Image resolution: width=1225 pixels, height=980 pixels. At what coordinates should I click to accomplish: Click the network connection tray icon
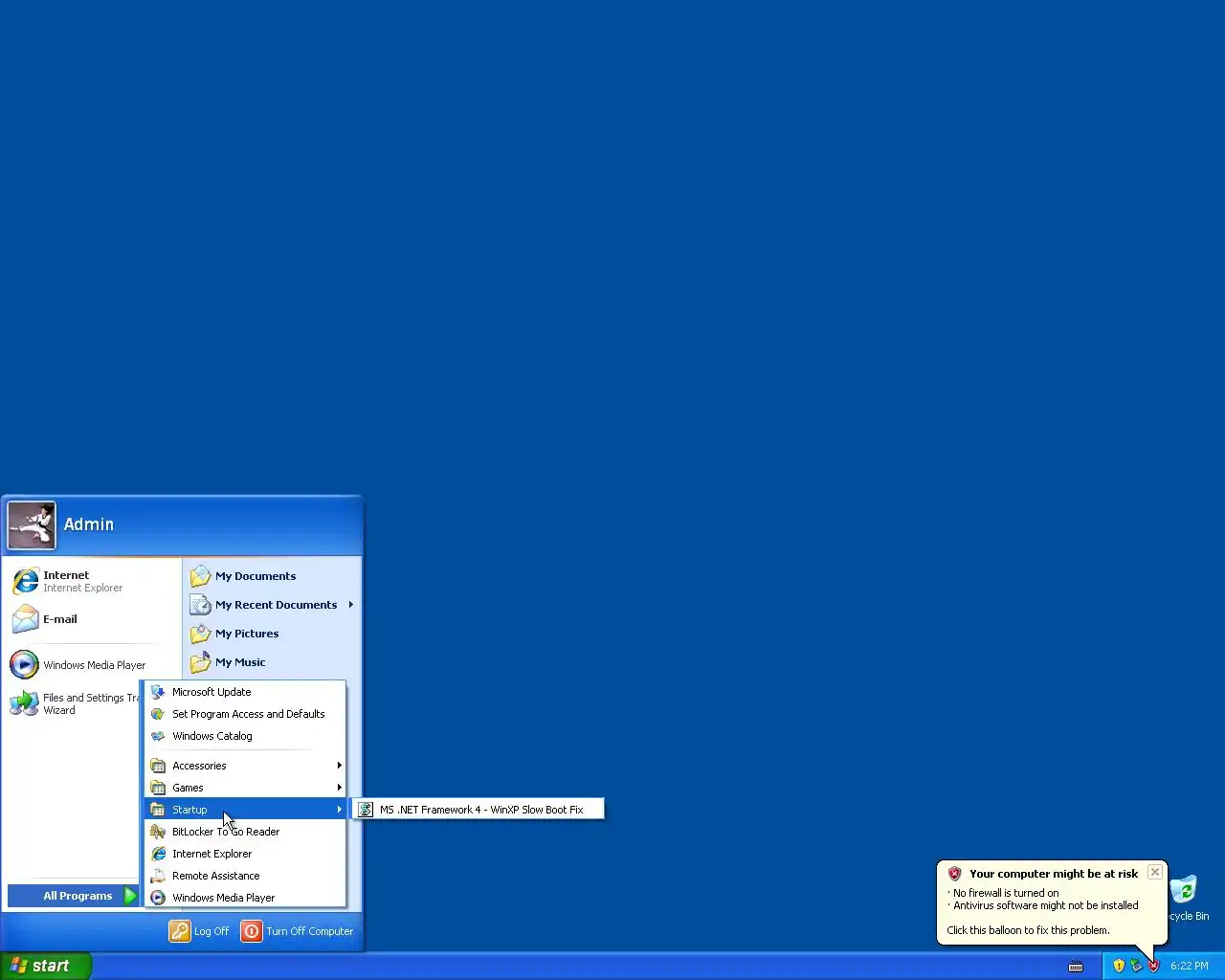[x=1136, y=966]
